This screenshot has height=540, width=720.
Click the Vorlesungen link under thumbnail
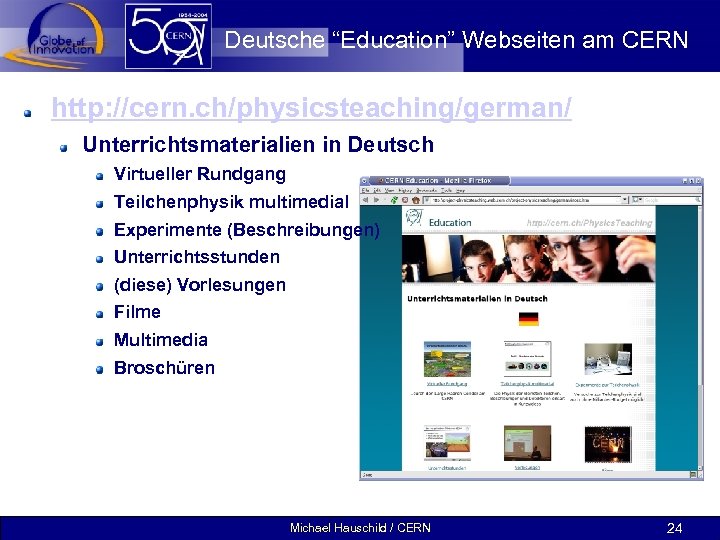coord(527,467)
